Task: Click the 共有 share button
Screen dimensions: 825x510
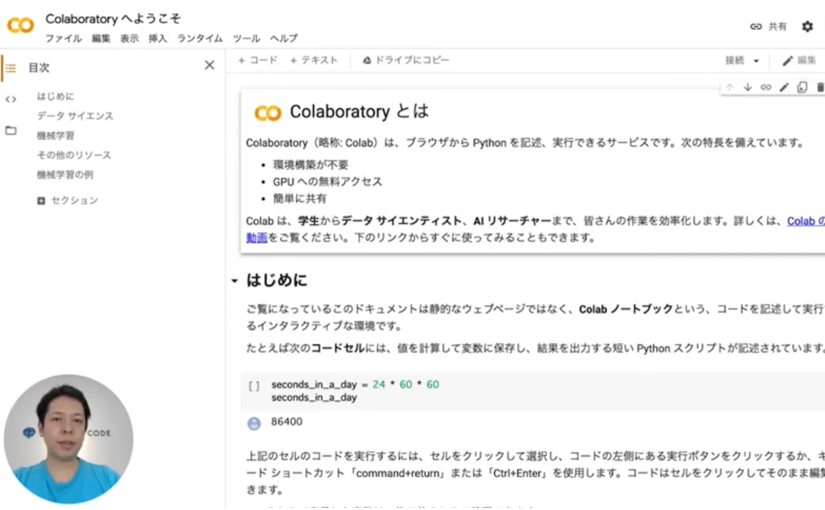Action: coord(768,26)
